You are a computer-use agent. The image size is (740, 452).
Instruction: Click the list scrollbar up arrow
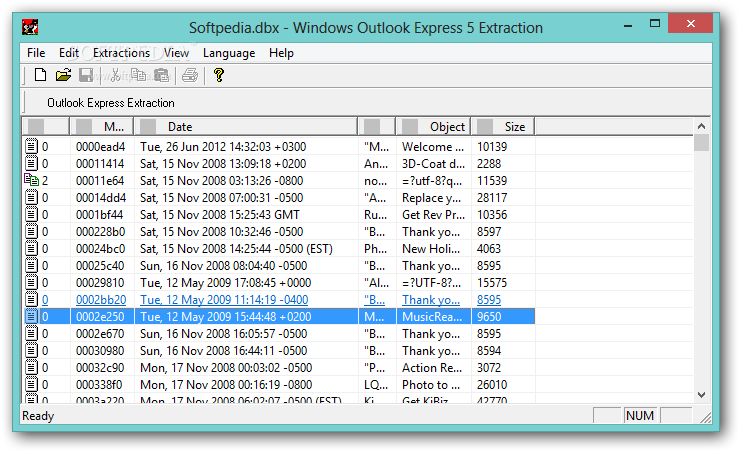tap(701, 126)
